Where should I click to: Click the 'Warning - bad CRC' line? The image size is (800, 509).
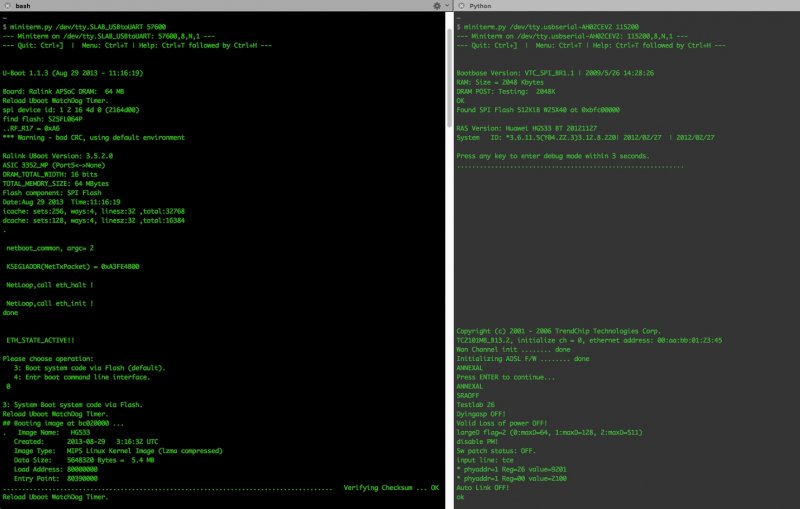click(x=93, y=138)
